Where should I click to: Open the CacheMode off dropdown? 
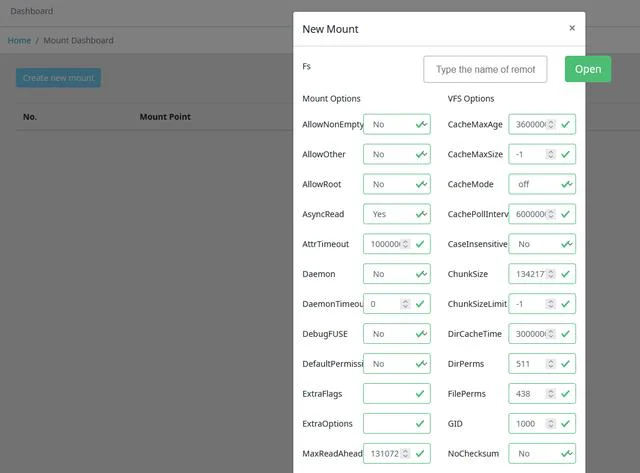pos(542,184)
